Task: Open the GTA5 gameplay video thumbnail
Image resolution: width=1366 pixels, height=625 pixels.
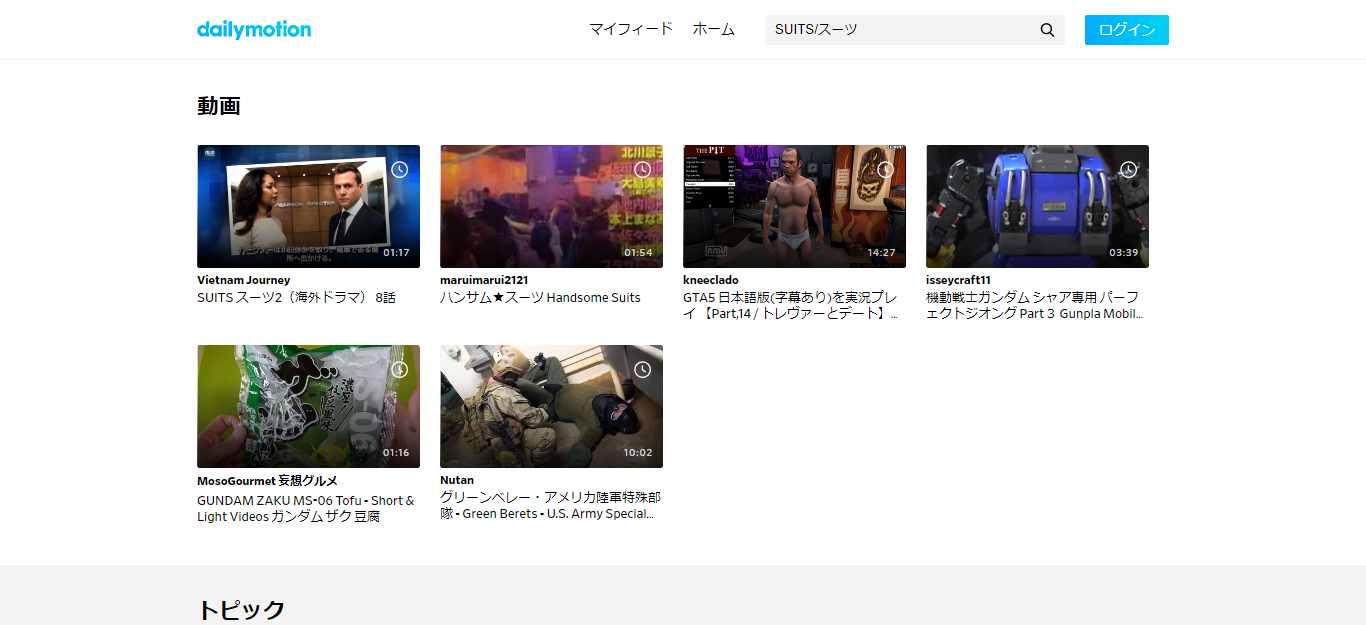Action: pos(794,206)
